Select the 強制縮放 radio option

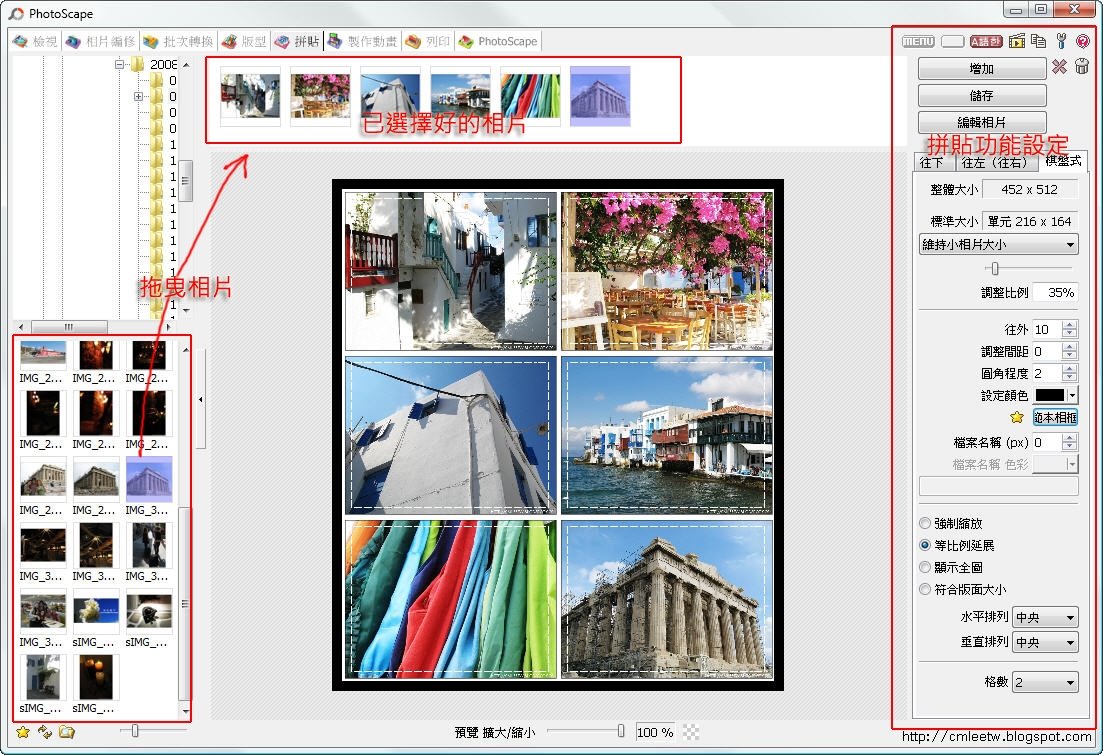click(925, 523)
